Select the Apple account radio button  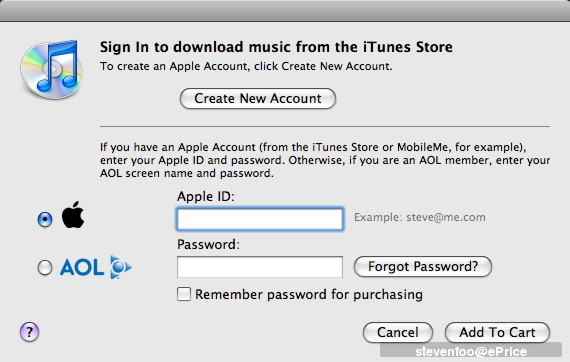click(x=45, y=219)
